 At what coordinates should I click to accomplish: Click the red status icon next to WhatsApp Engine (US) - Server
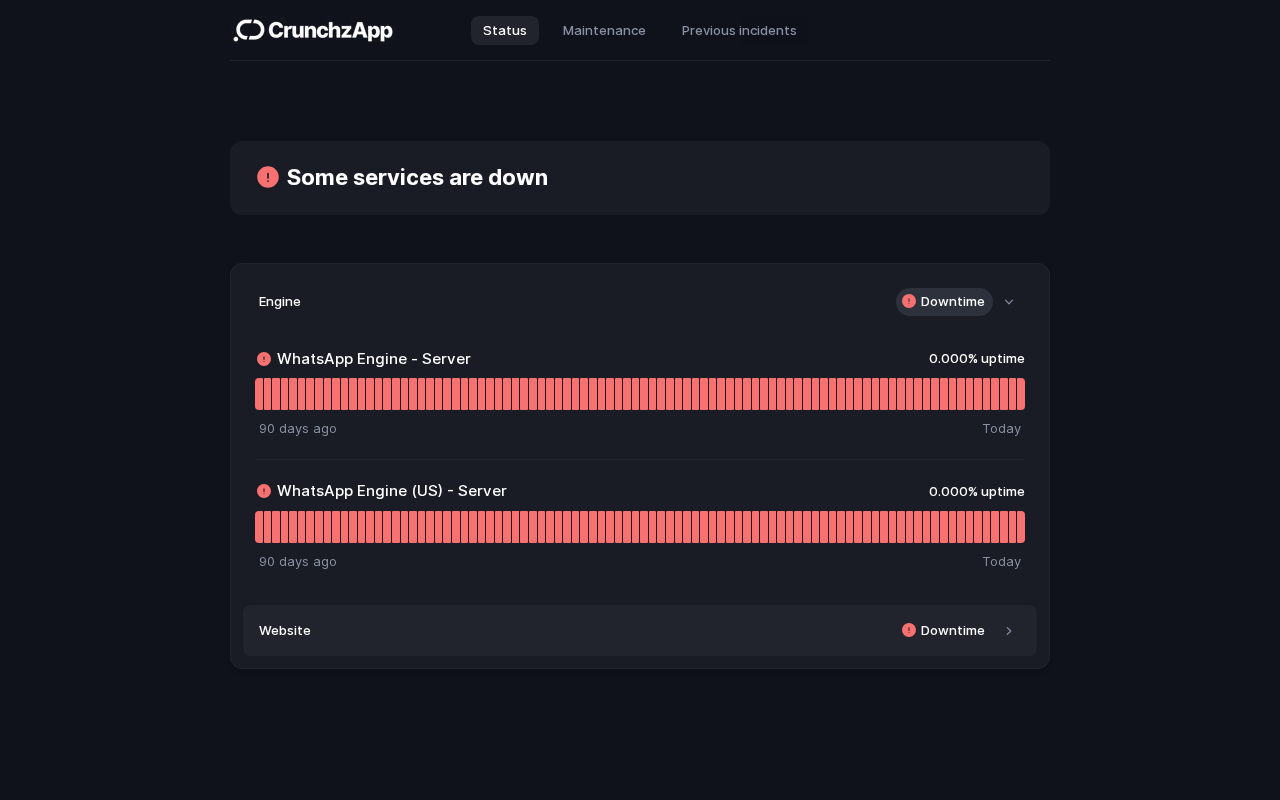(264, 491)
